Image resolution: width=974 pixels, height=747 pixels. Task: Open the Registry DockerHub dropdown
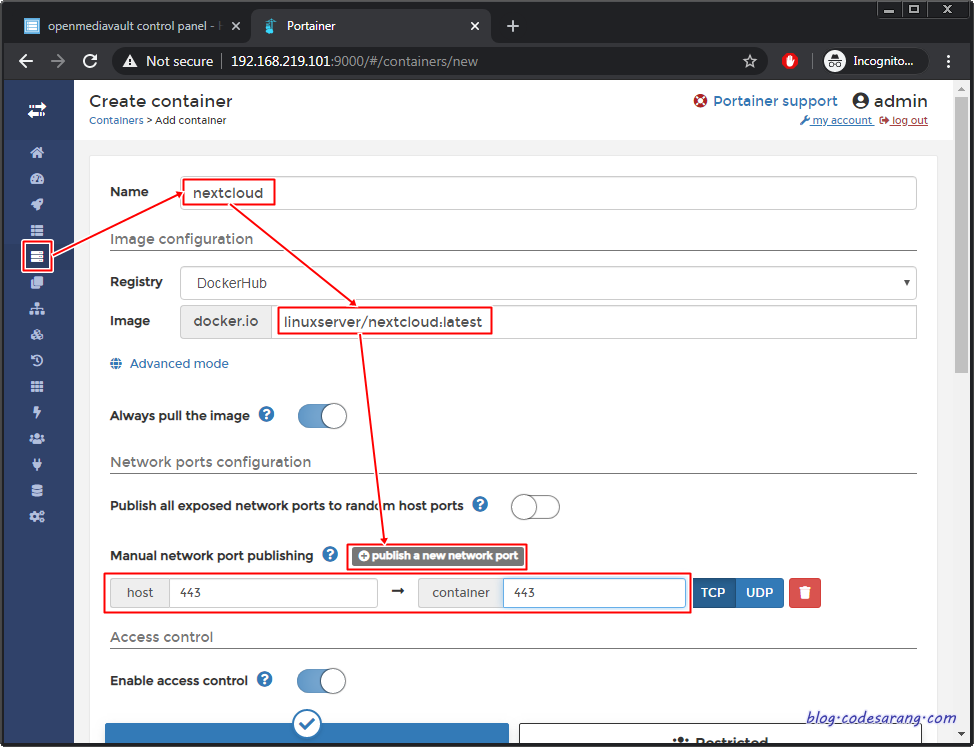548,283
